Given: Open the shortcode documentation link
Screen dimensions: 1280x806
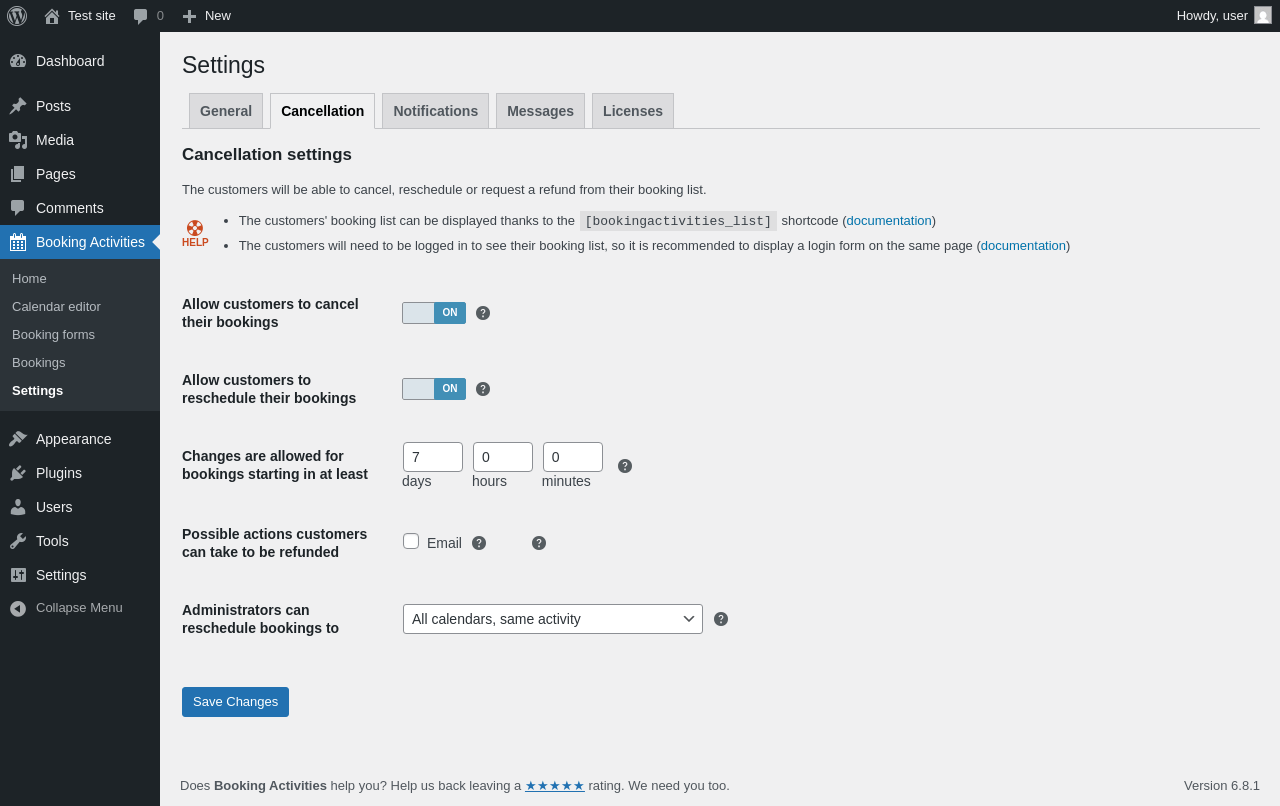Looking at the screenshot, I should [889, 221].
